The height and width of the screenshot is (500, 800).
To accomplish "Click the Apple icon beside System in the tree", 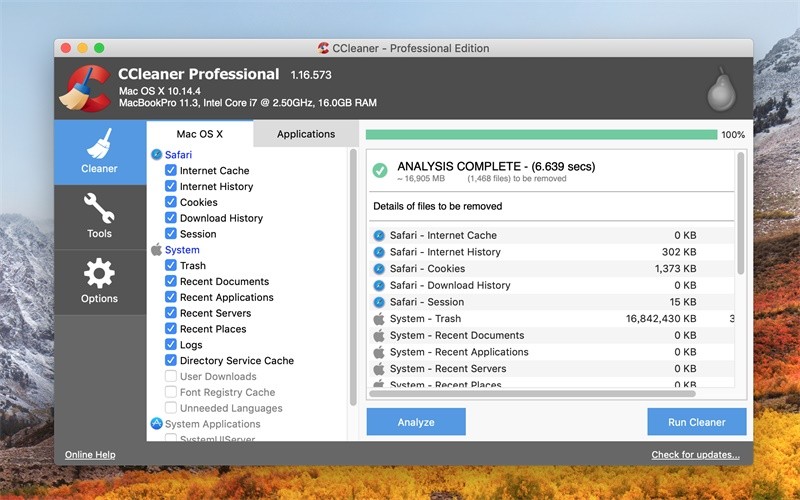I will point(157,249).
